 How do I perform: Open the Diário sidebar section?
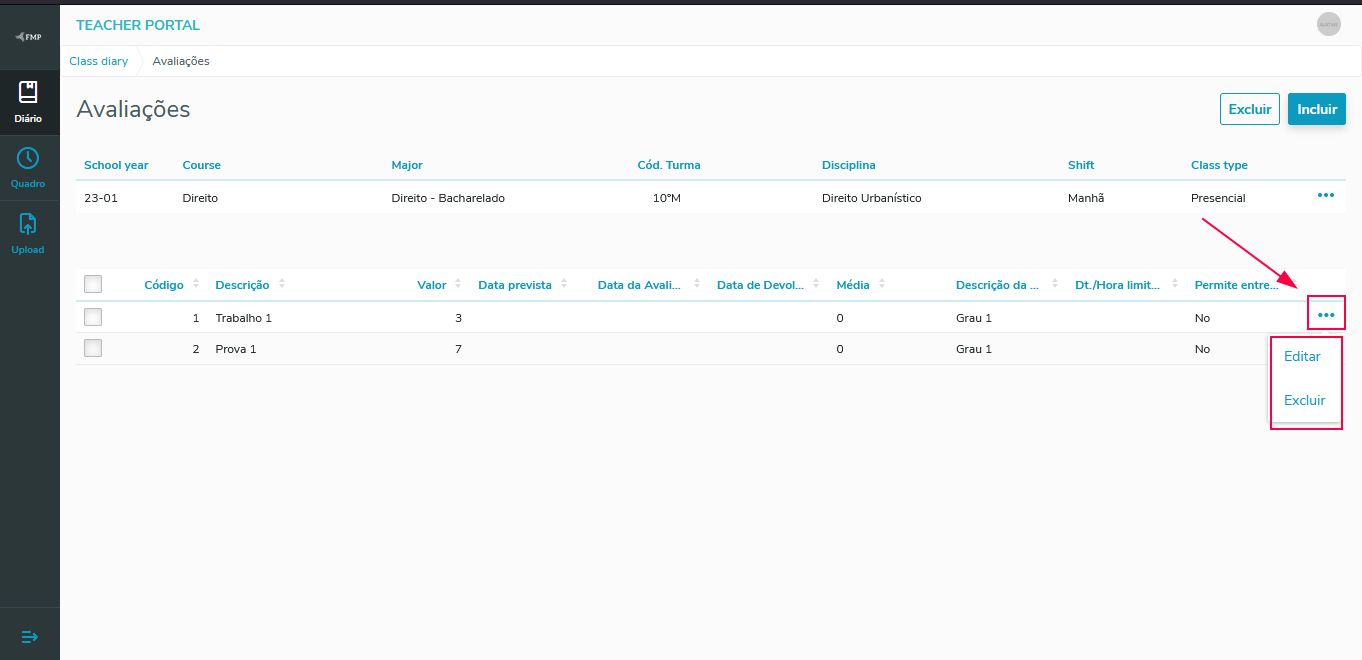pos(28,102)
